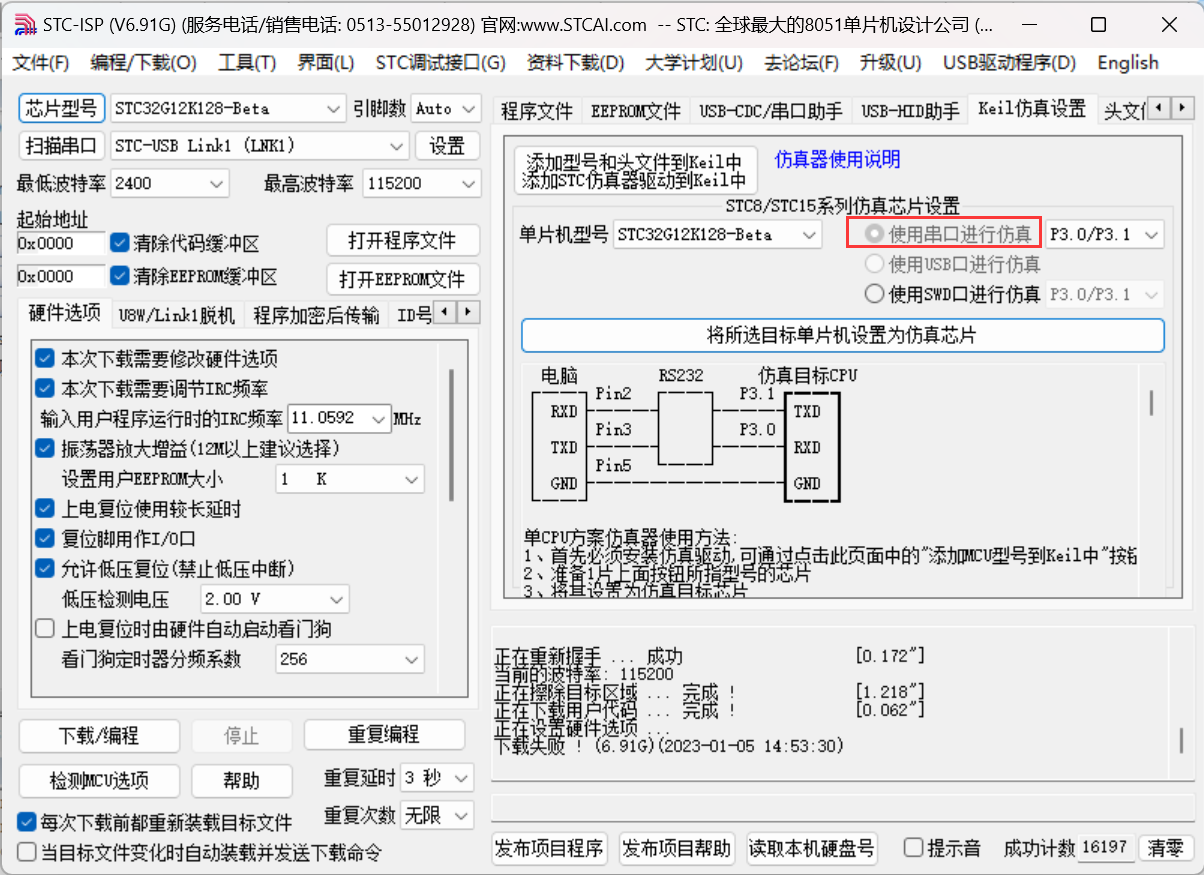This screenshot has height=875, width=1204.
Task: Toggle 清除EEPROM缓冲区 checkbox
Action: pyautogui.click(x=120, y=276)
